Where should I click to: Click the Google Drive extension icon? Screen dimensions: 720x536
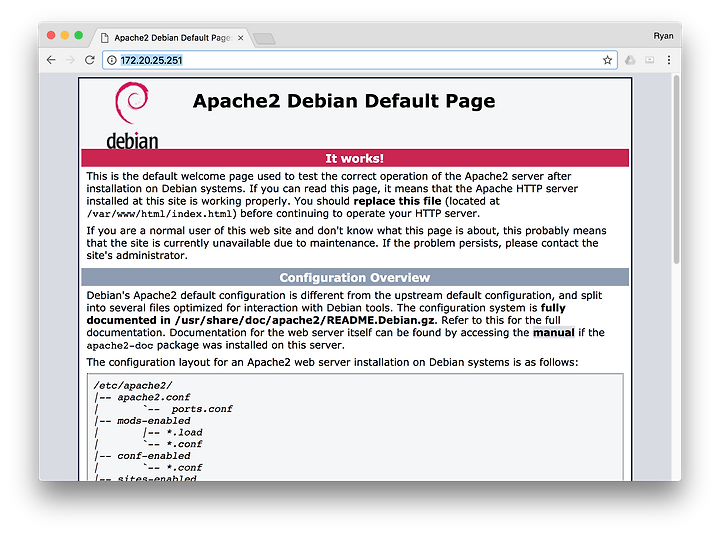630,60
